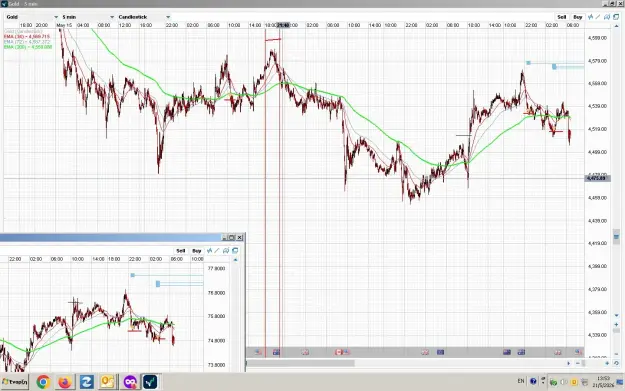
Task: Select the draw line tool in Gold chart
Action: point(598,17)
